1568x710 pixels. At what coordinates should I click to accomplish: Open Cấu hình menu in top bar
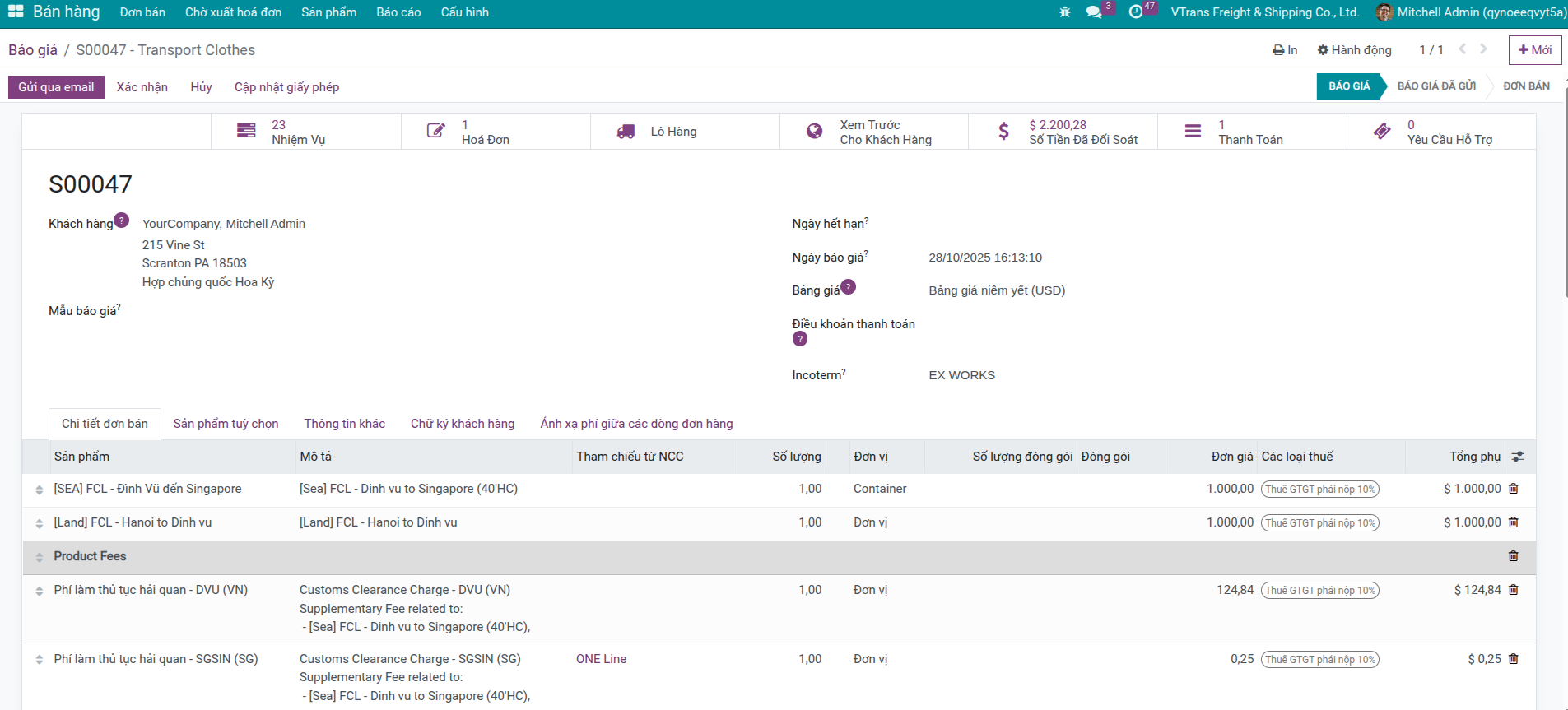click(464, 12)
